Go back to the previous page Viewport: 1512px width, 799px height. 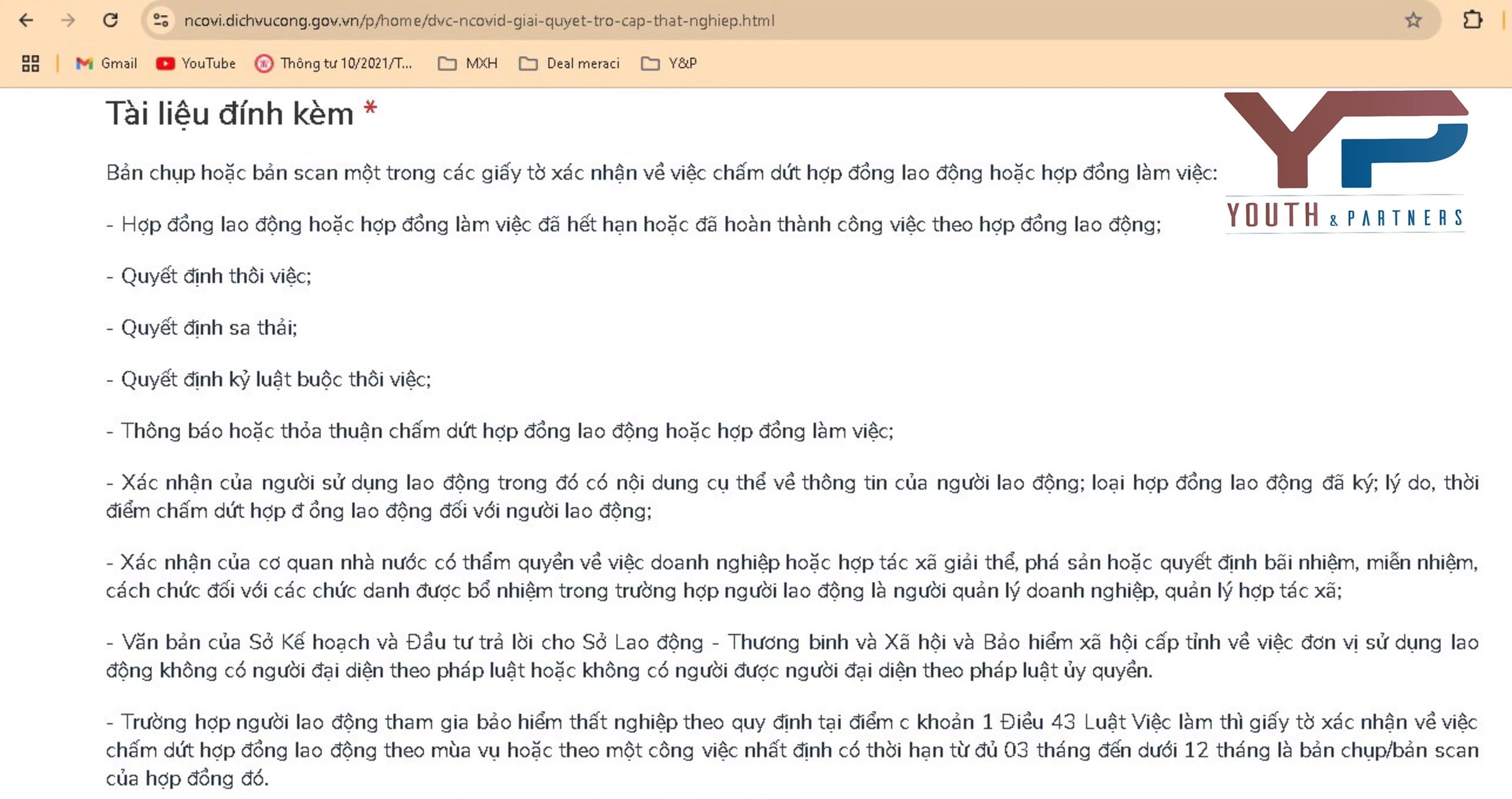click(x=26, y=20)
